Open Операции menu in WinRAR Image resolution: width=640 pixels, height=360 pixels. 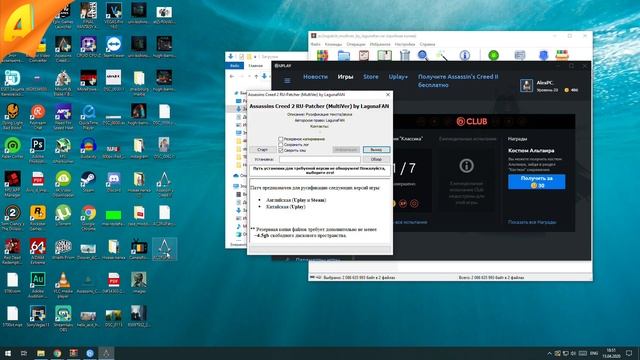tap(356, 44)
